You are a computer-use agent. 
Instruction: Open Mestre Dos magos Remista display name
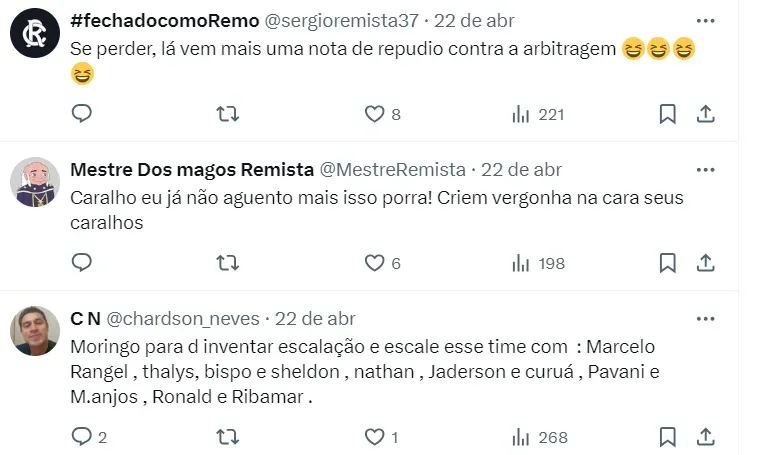192,169
